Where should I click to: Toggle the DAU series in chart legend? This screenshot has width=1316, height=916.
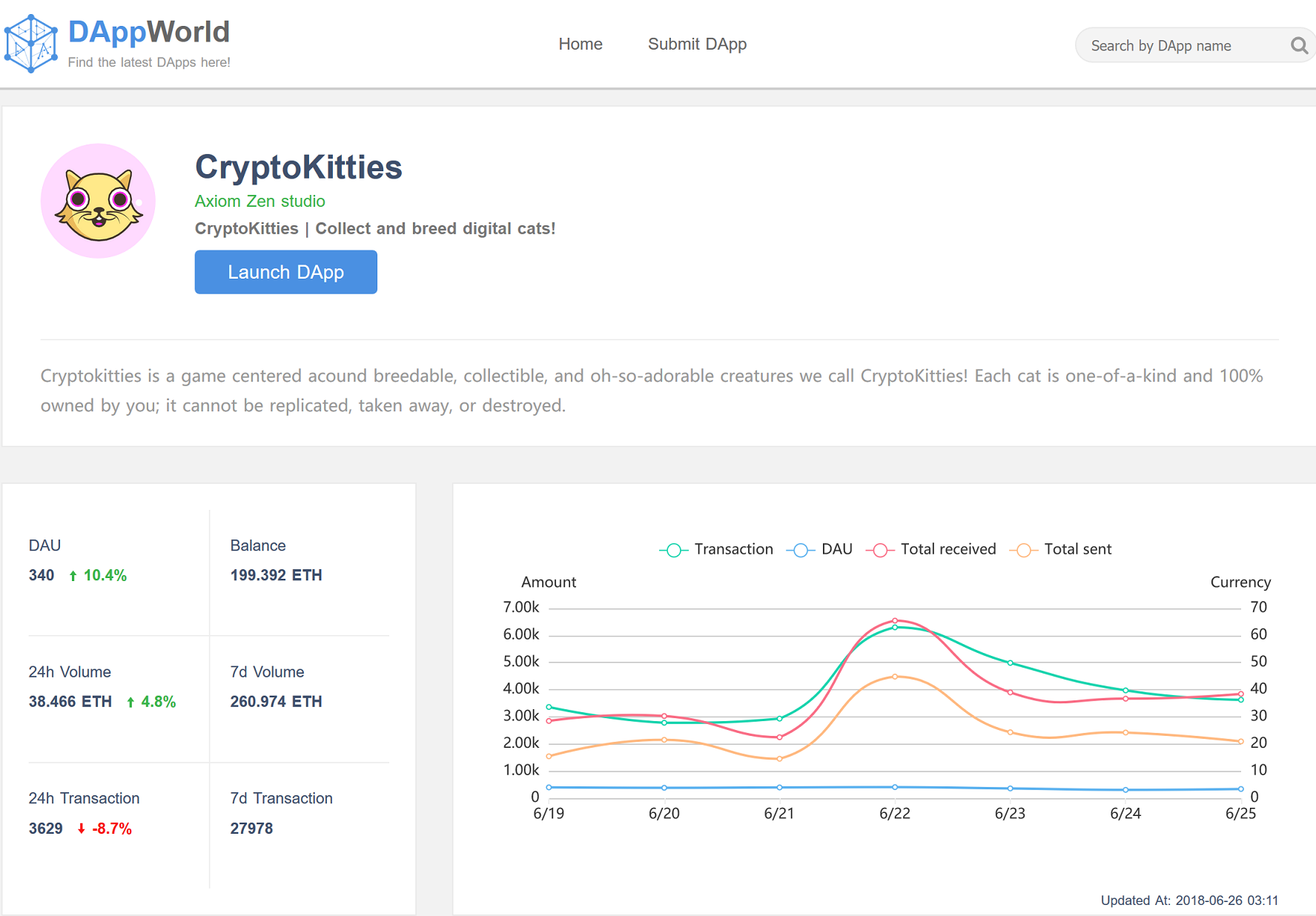[820, 550]
